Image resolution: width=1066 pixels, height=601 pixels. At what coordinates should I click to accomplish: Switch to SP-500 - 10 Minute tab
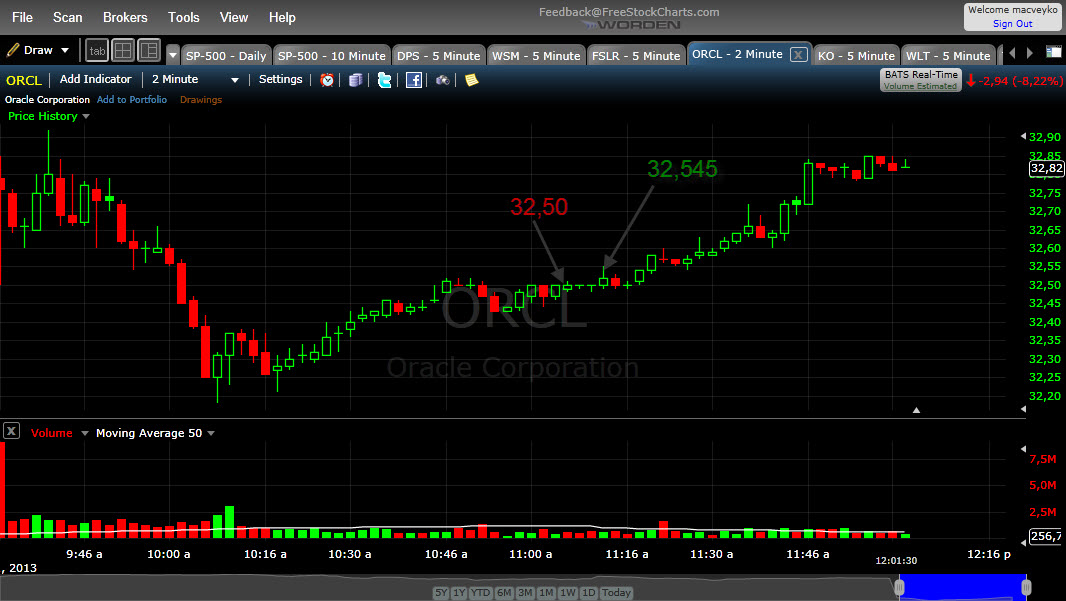[x=331, y=56]
